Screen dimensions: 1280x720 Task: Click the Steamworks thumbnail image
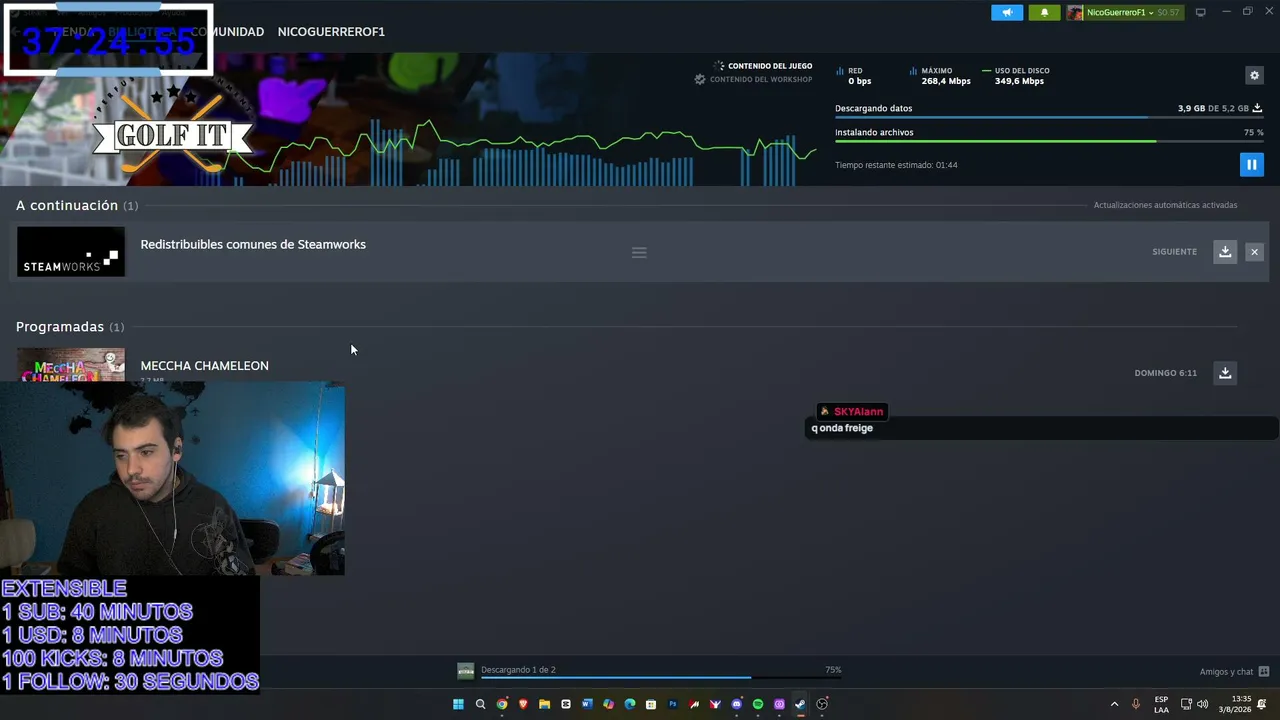point(70,251)
